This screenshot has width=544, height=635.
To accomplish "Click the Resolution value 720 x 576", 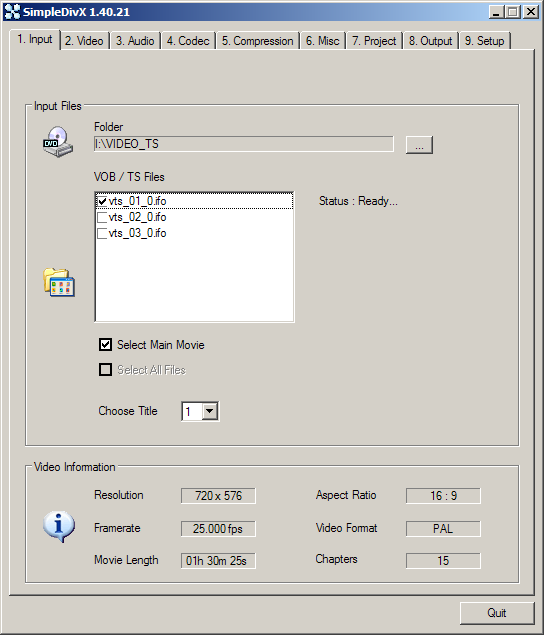I will (218, 496).
